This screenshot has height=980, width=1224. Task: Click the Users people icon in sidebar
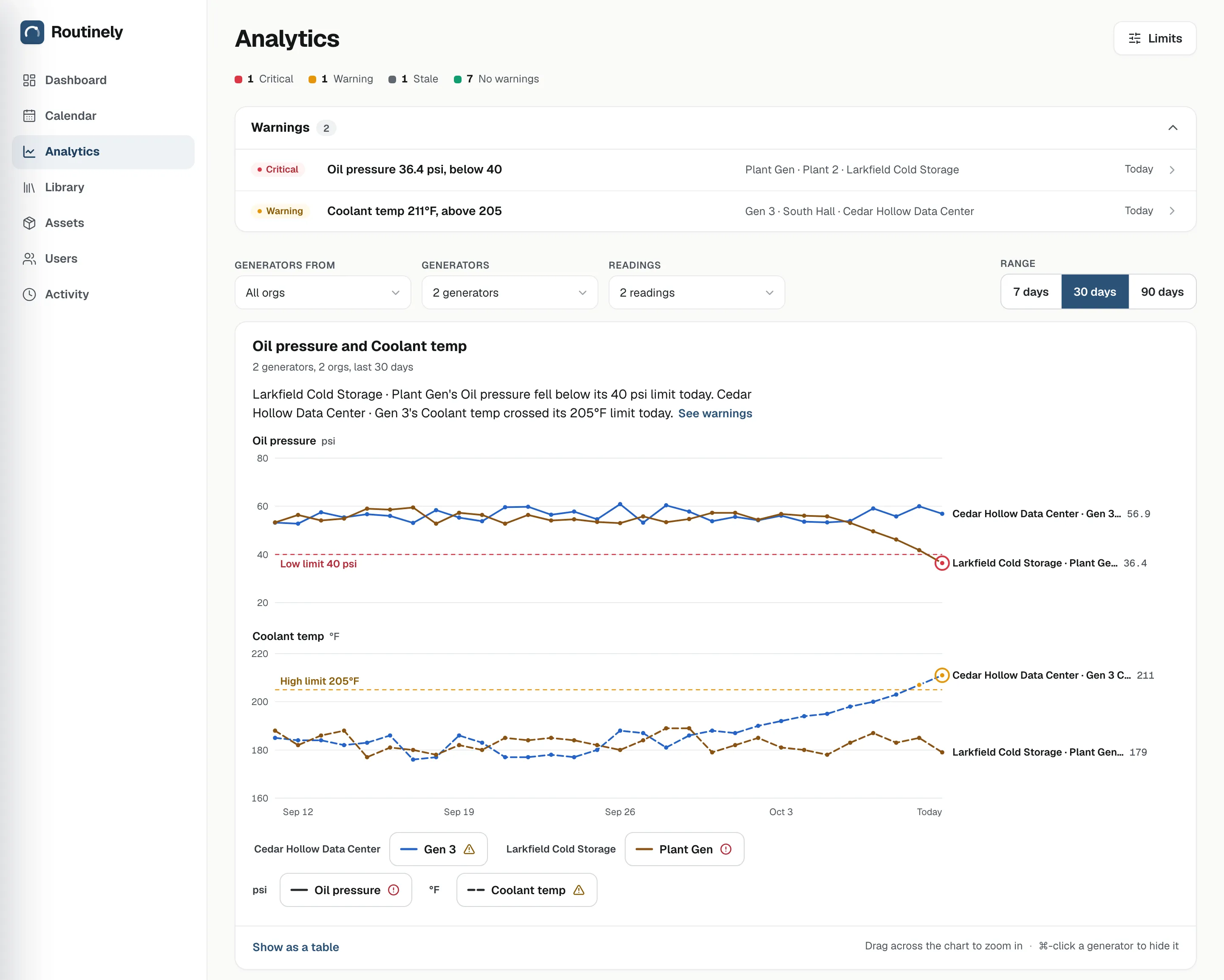coord(29,259)
